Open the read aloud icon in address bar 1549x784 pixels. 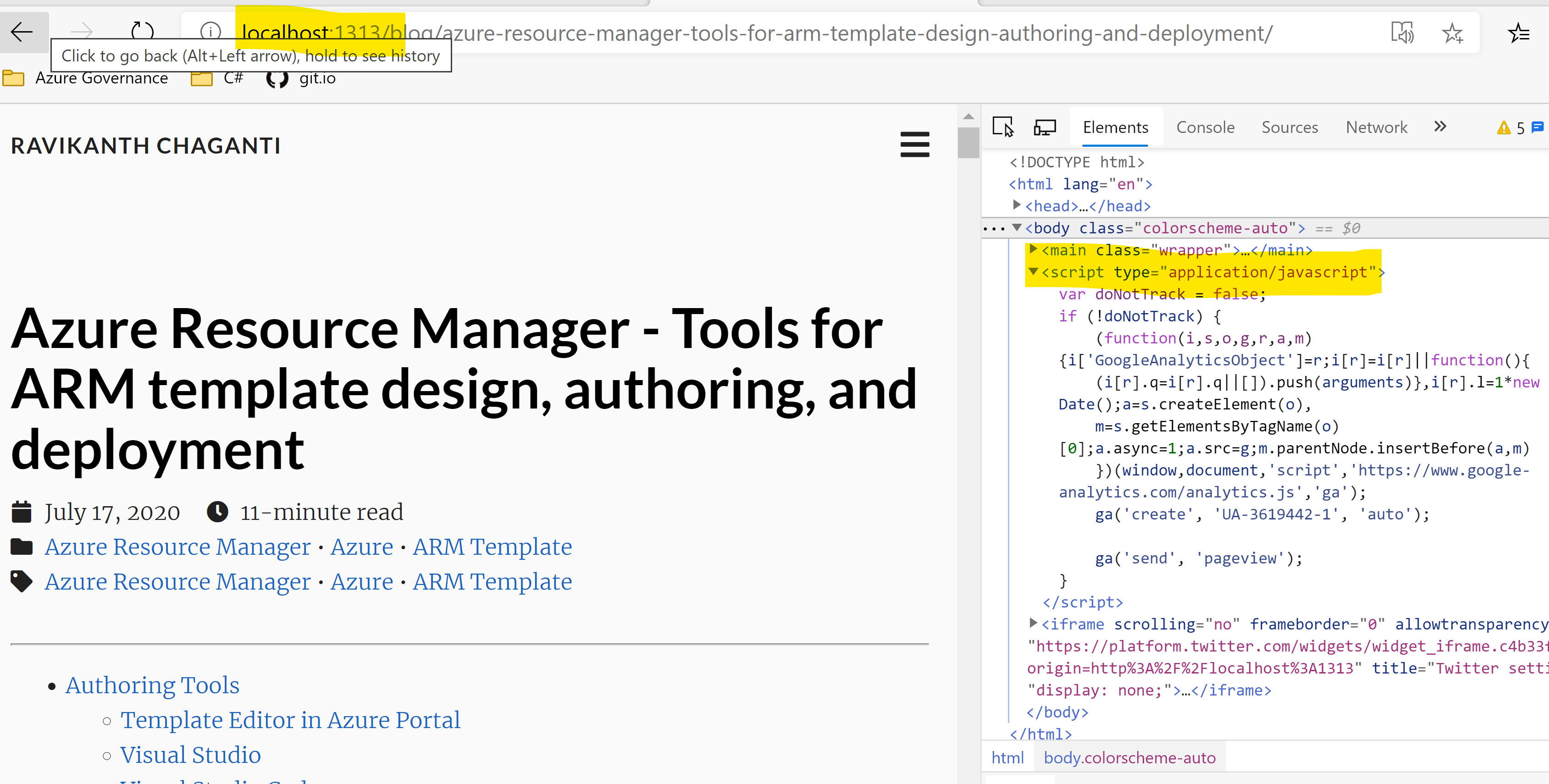click(1402, 33)
